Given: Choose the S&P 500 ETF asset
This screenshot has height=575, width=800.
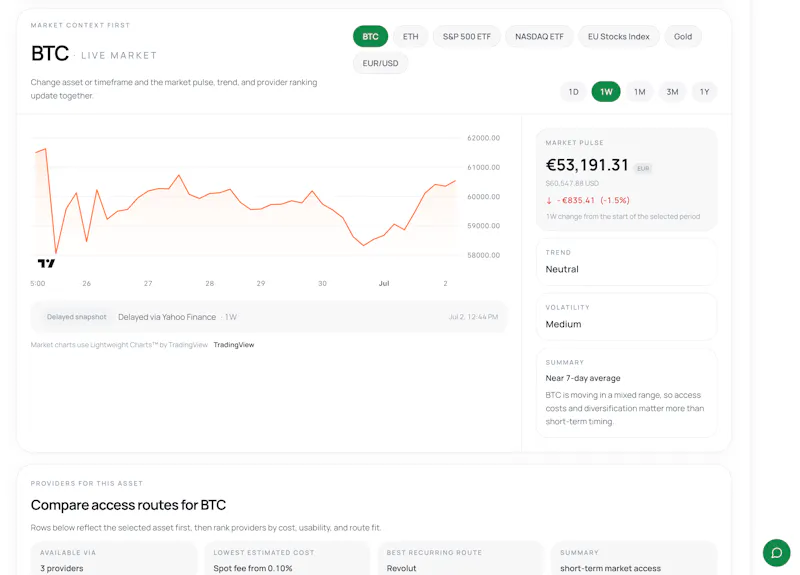Looking at the screenshot, I should point(466,37).
